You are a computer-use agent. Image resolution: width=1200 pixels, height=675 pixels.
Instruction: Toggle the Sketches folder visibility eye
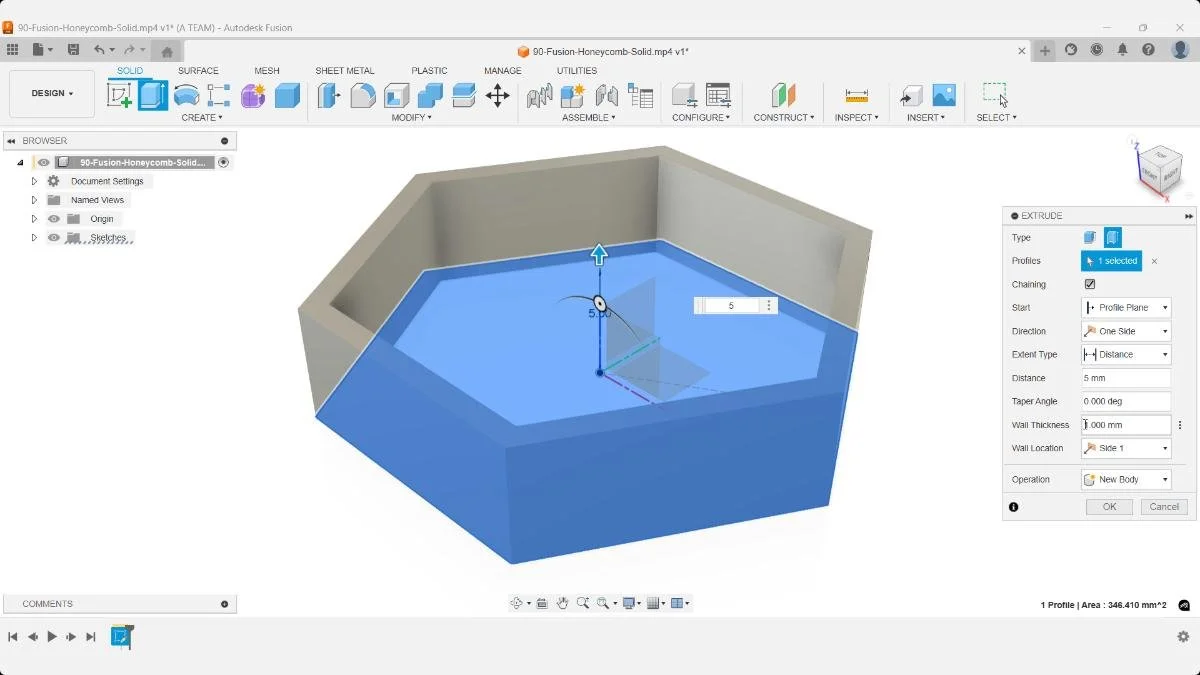coord(54,237)
